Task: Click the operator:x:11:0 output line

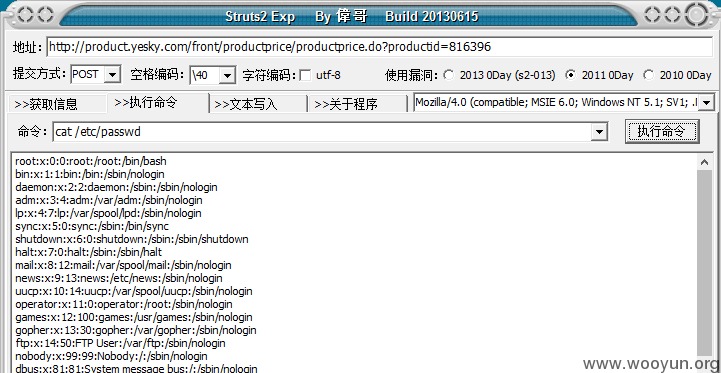Action: click(124, 304)
